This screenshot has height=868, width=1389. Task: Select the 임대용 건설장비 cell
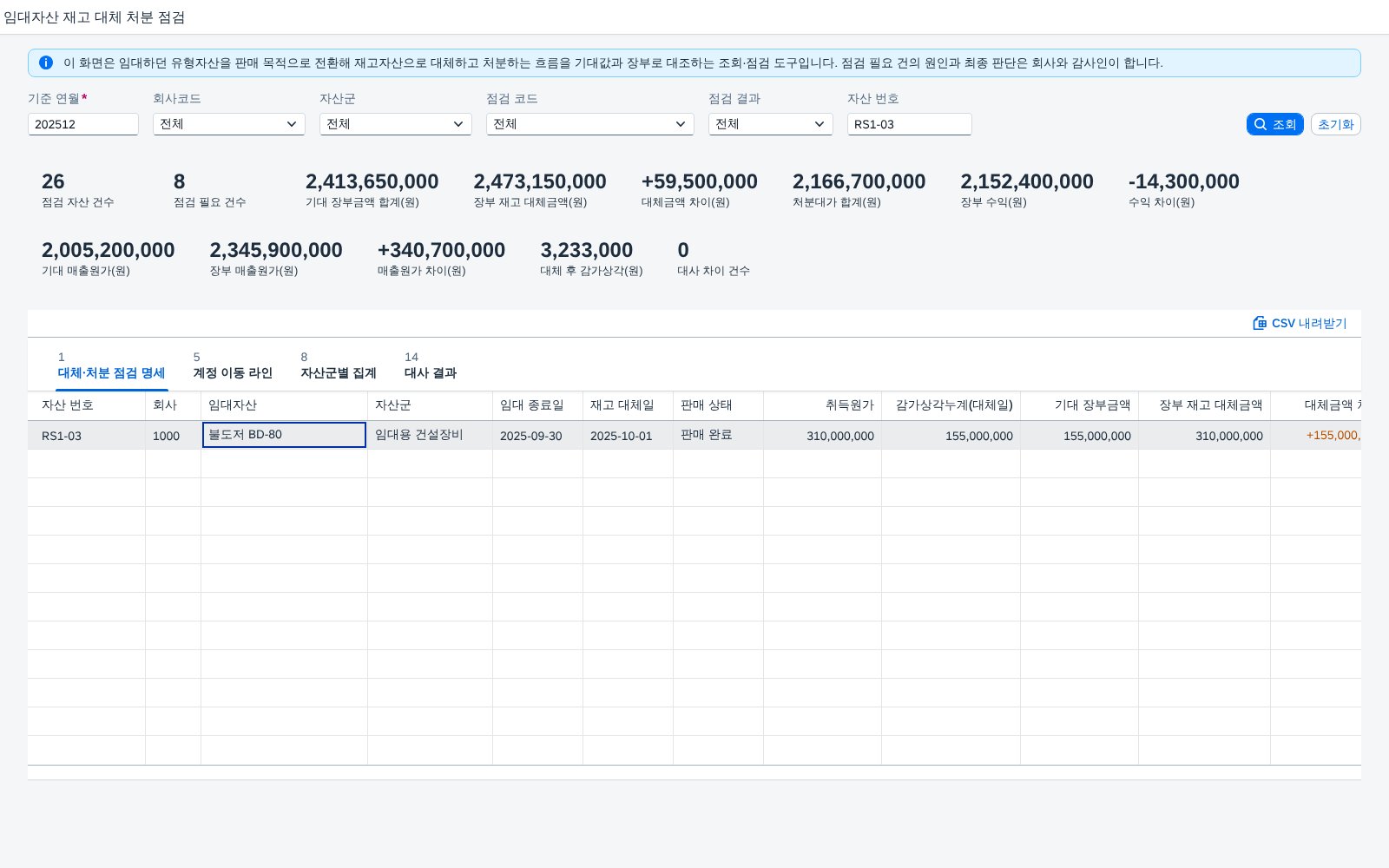[x=431, y=436]
